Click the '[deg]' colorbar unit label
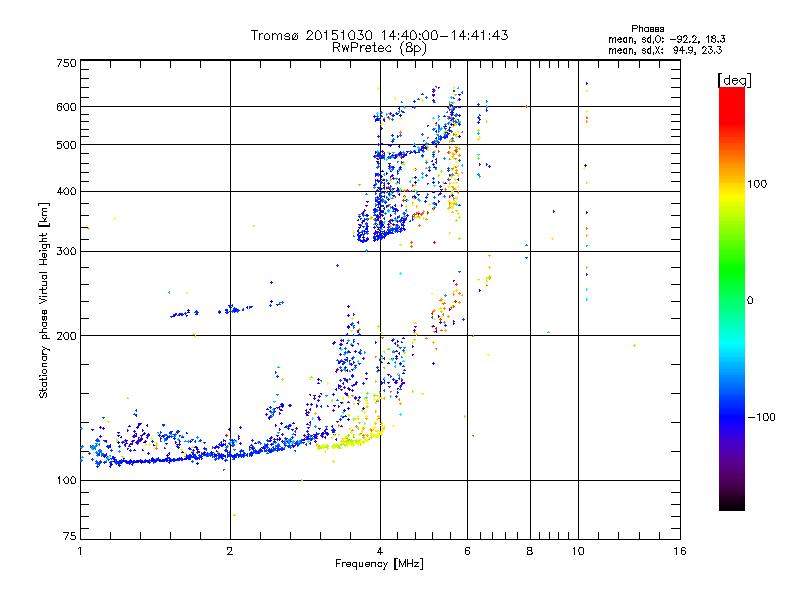The image size is (800, 600). click(x=734, y=80)
